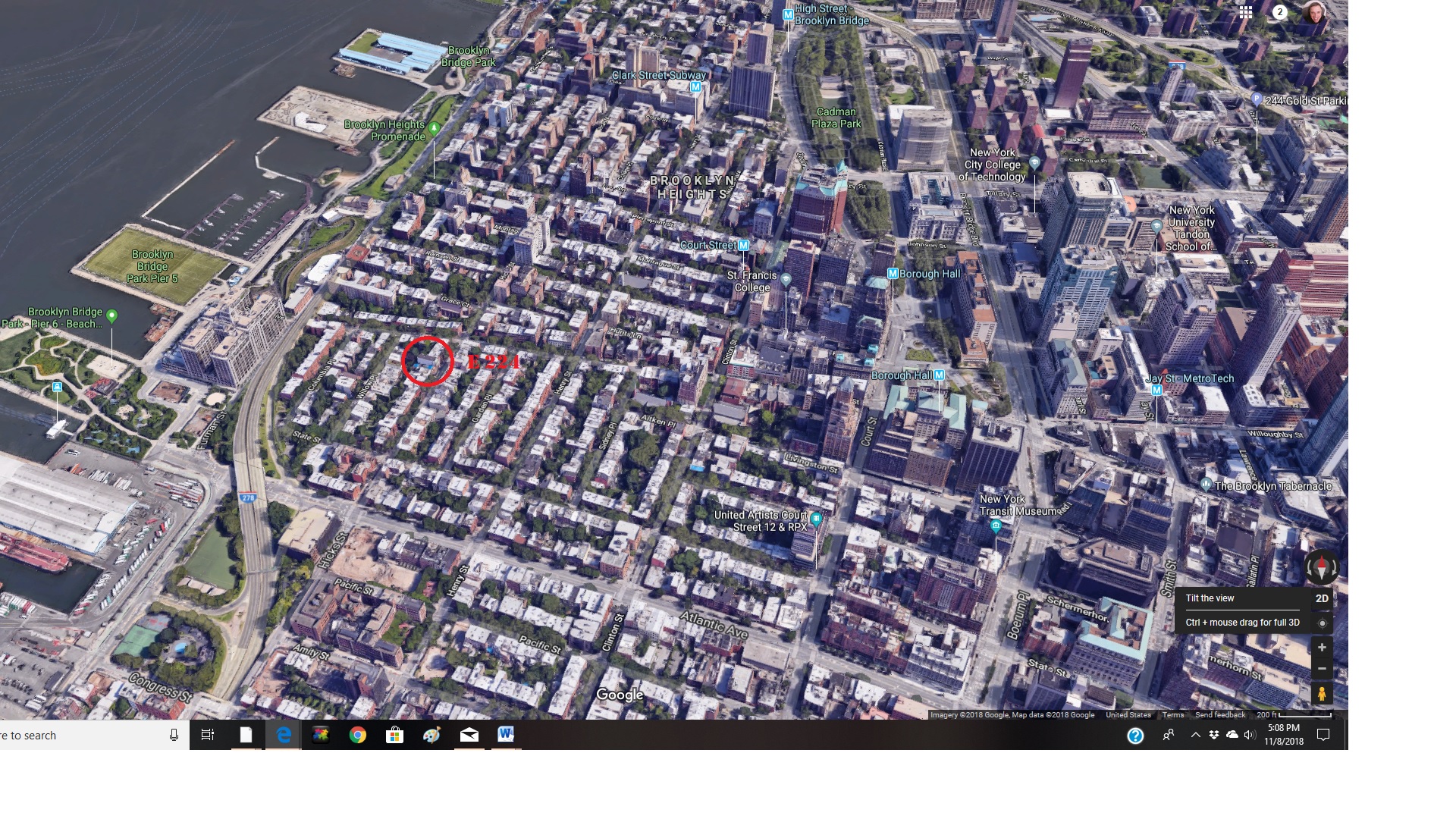This screenshot has height=819, width=1456.
Task: Open the Google apps grid menu
Action: coord(1246,12)
